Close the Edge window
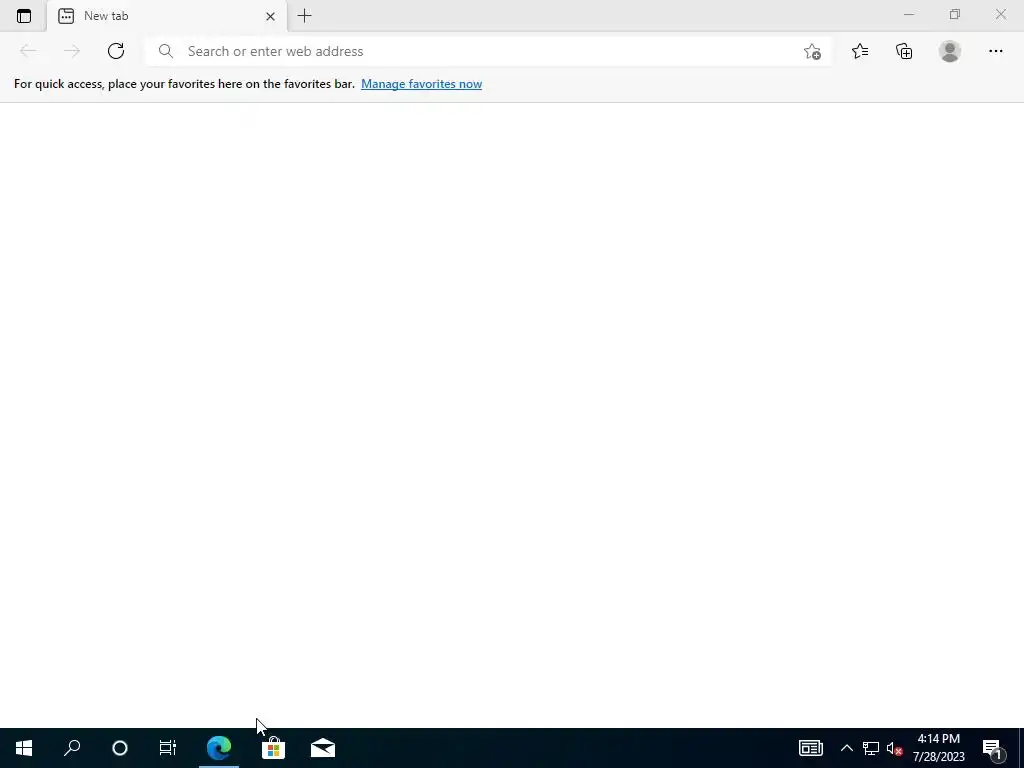 (x=1000, y=14)
